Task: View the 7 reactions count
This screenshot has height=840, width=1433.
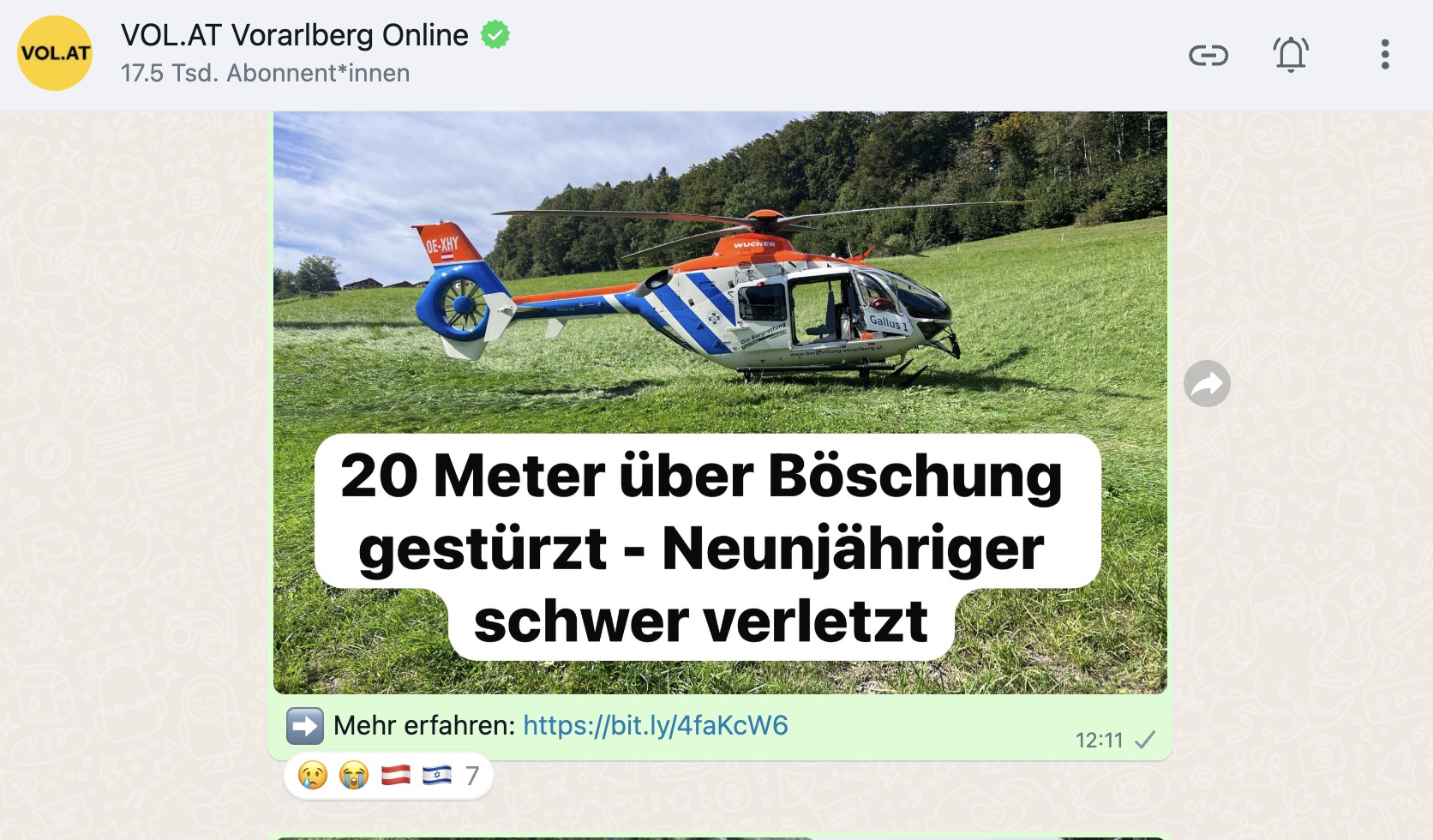Action: (472, 776)
